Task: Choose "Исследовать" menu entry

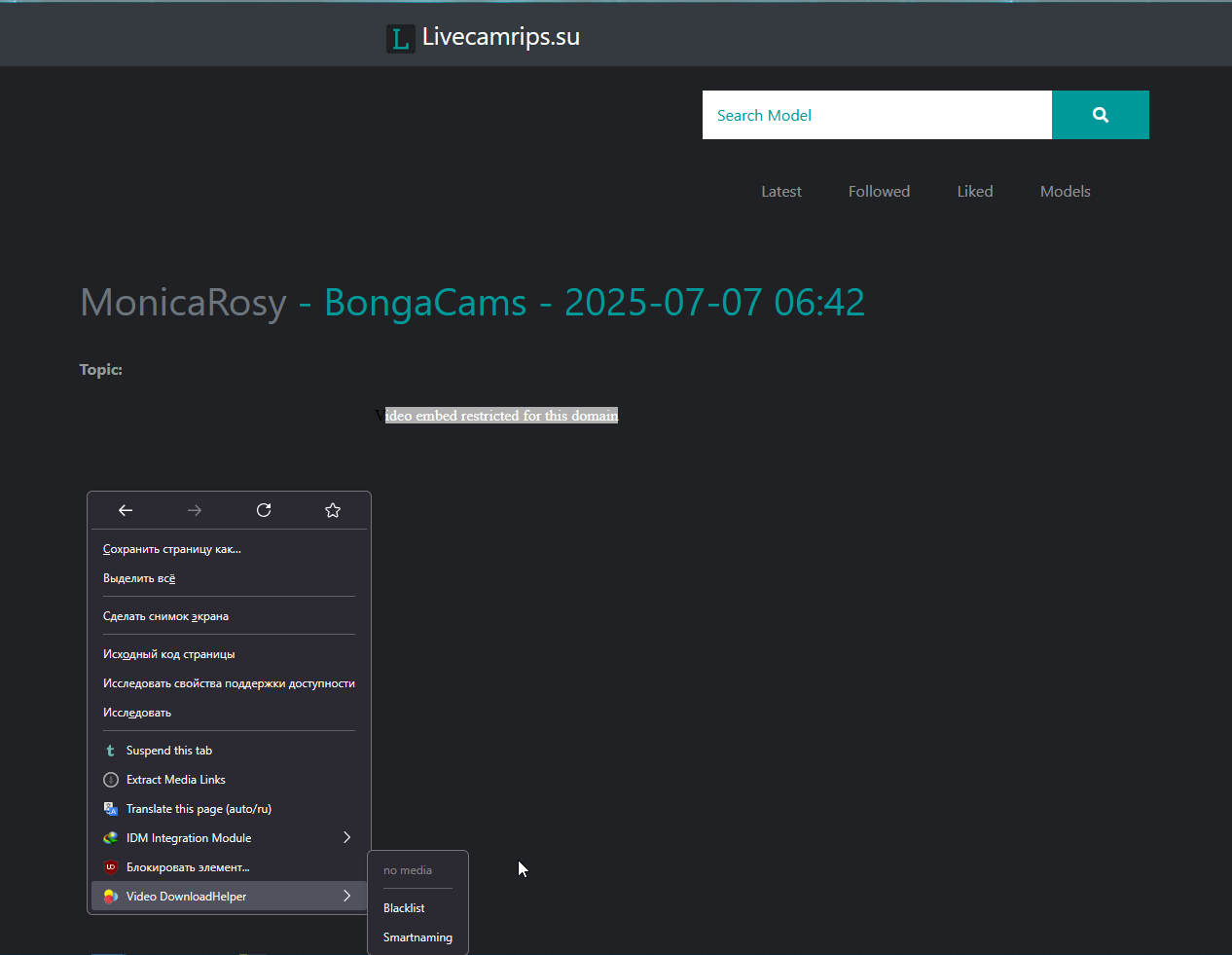Action: [x=229, y=713]
